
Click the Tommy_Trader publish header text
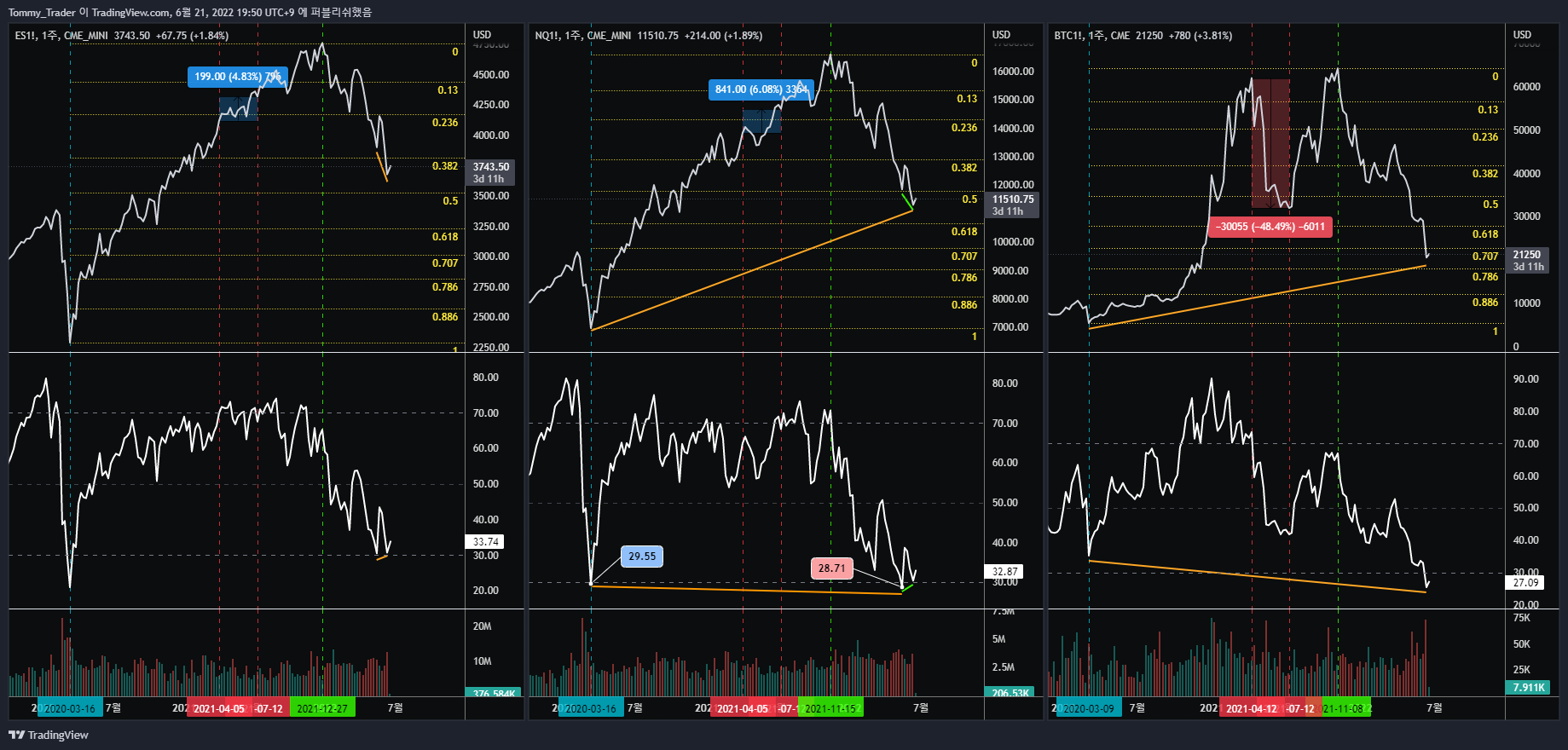[x=189, y=12]
